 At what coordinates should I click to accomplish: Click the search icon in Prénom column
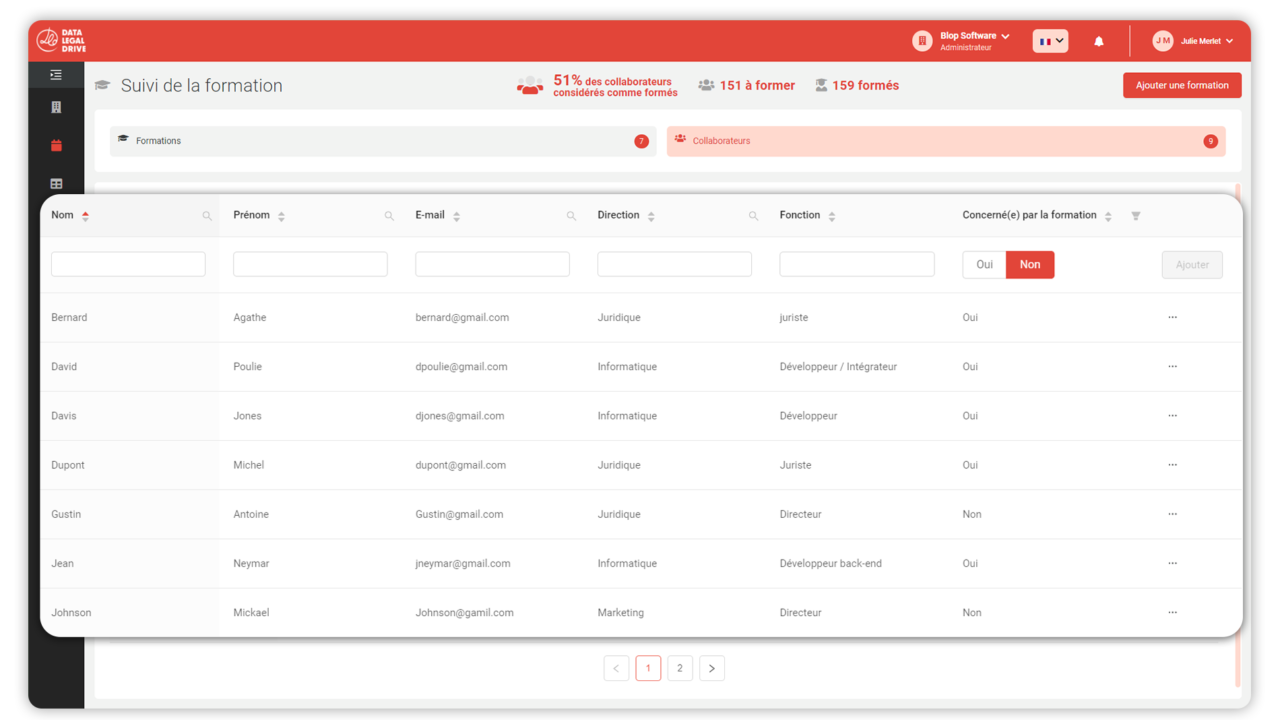click(x=389, y=216)
